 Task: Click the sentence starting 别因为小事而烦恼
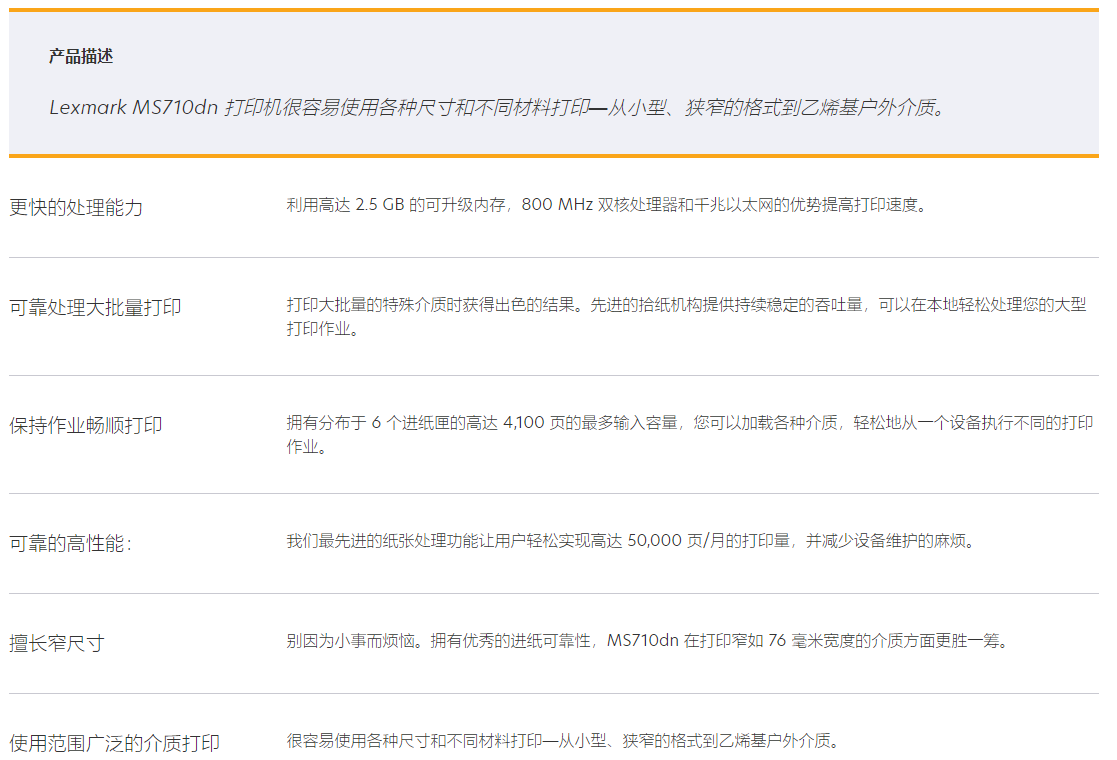coord(648,641)
